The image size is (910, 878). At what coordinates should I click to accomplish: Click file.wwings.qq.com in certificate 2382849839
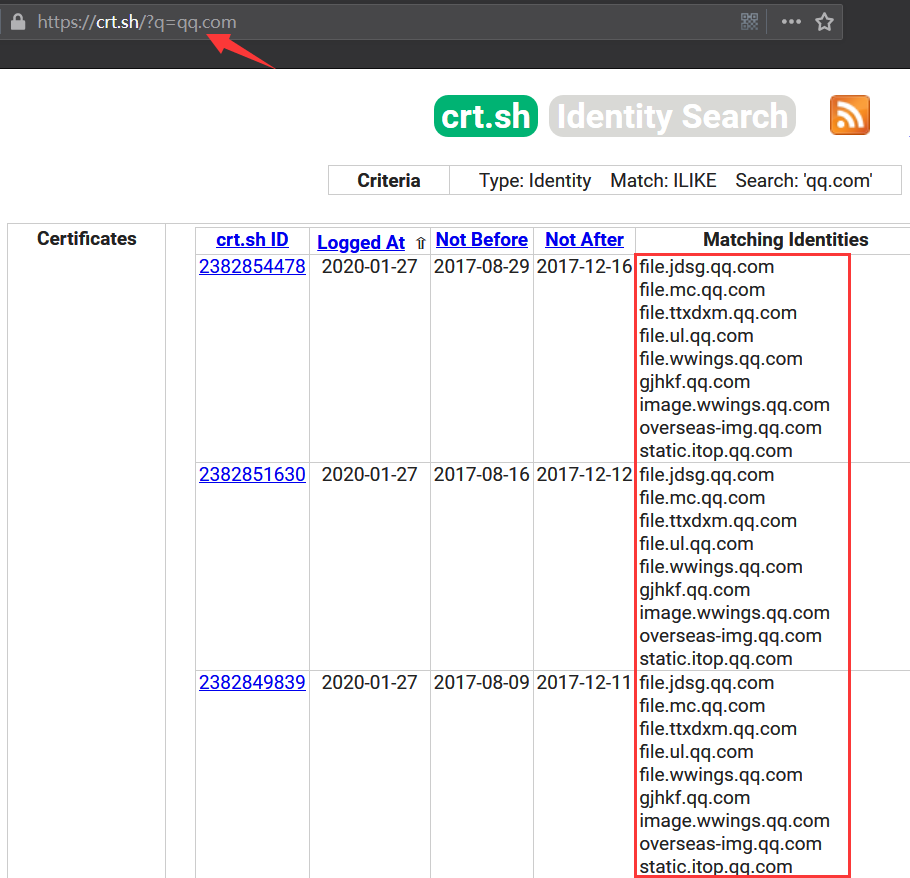click(x=721, y=775)
